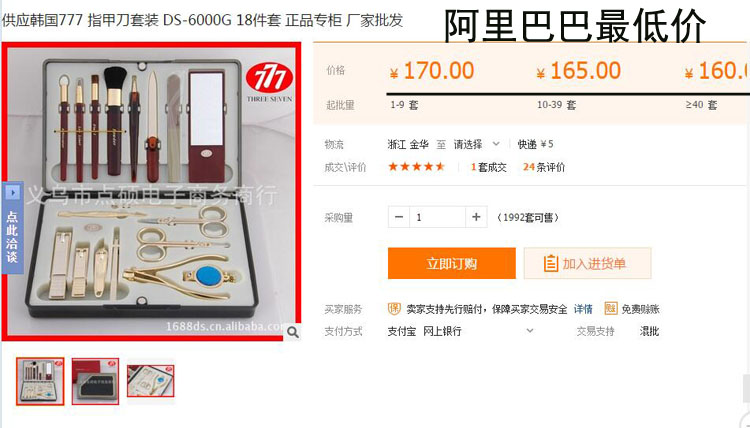Click the 立即订购 order button

452,263
